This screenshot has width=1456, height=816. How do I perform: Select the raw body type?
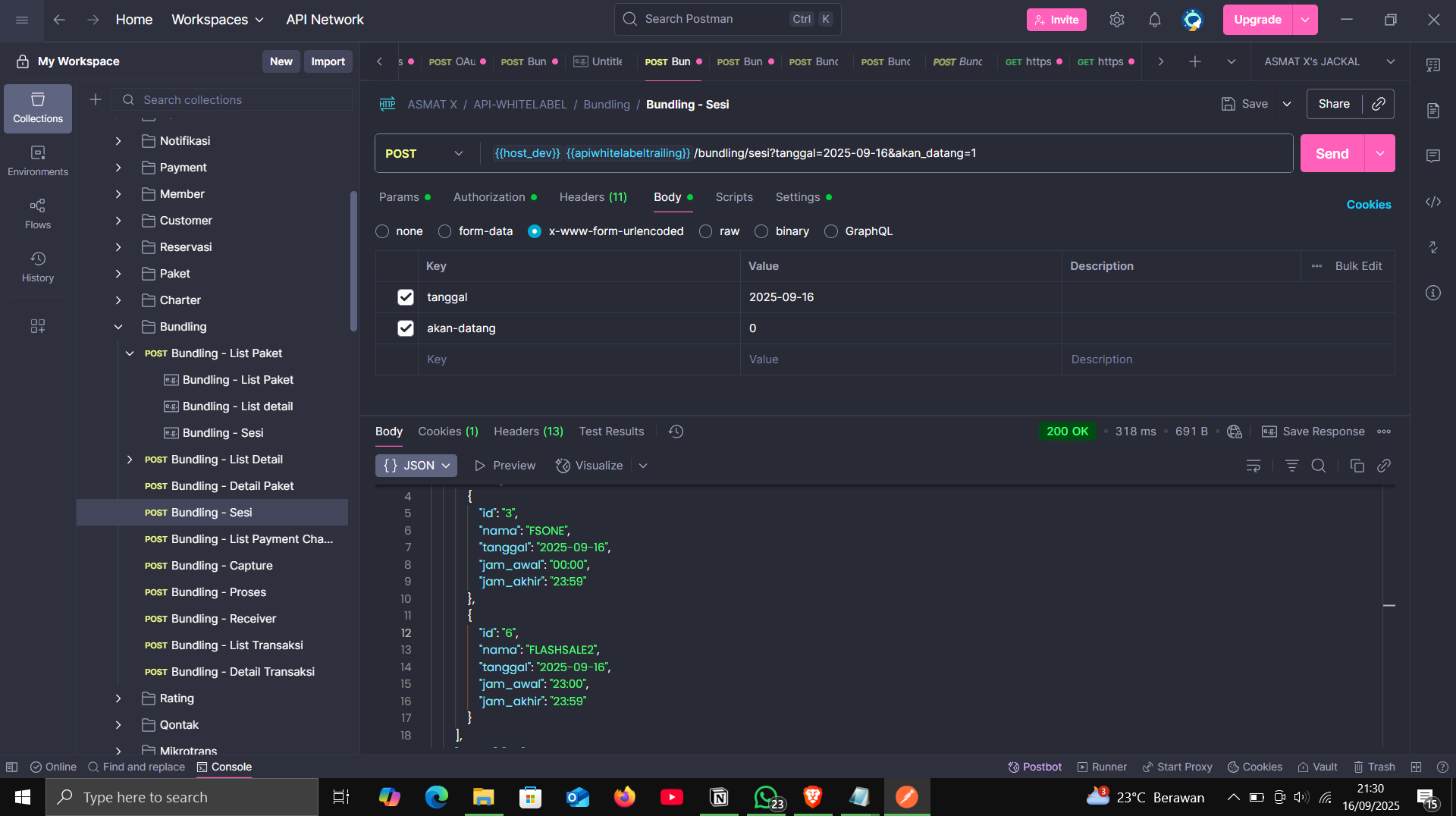pyautogui.click(x=706, y=231)
